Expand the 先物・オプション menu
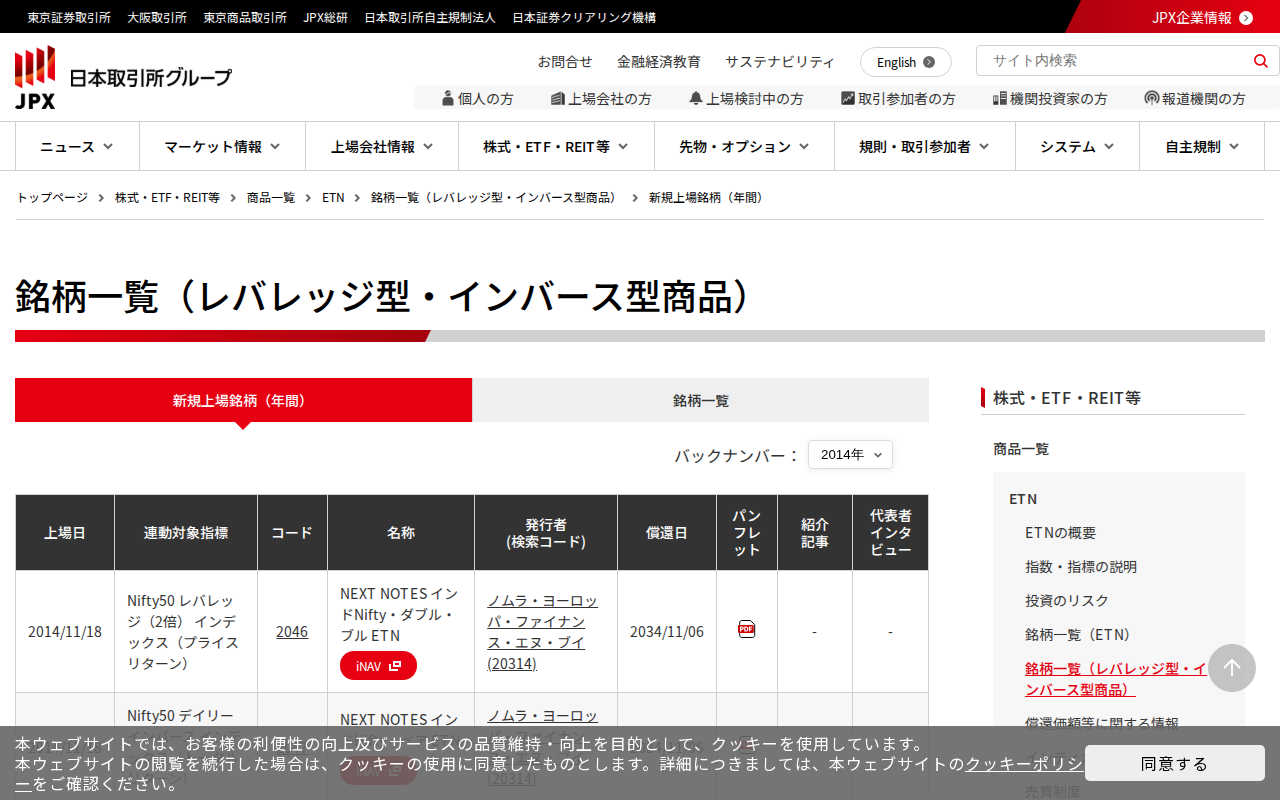 click(x=745, y=146)
